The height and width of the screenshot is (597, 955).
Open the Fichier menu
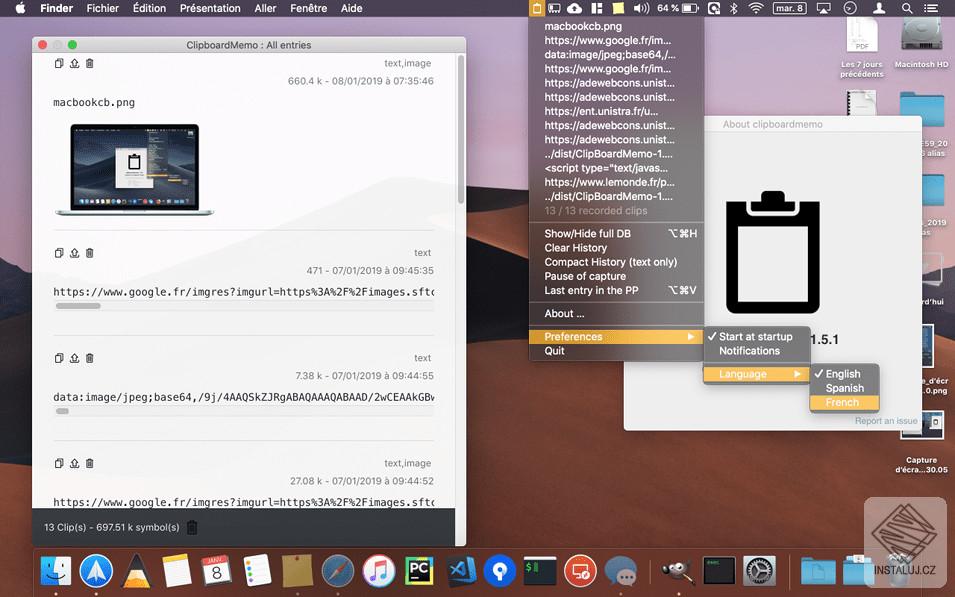(x=102, y=8)
